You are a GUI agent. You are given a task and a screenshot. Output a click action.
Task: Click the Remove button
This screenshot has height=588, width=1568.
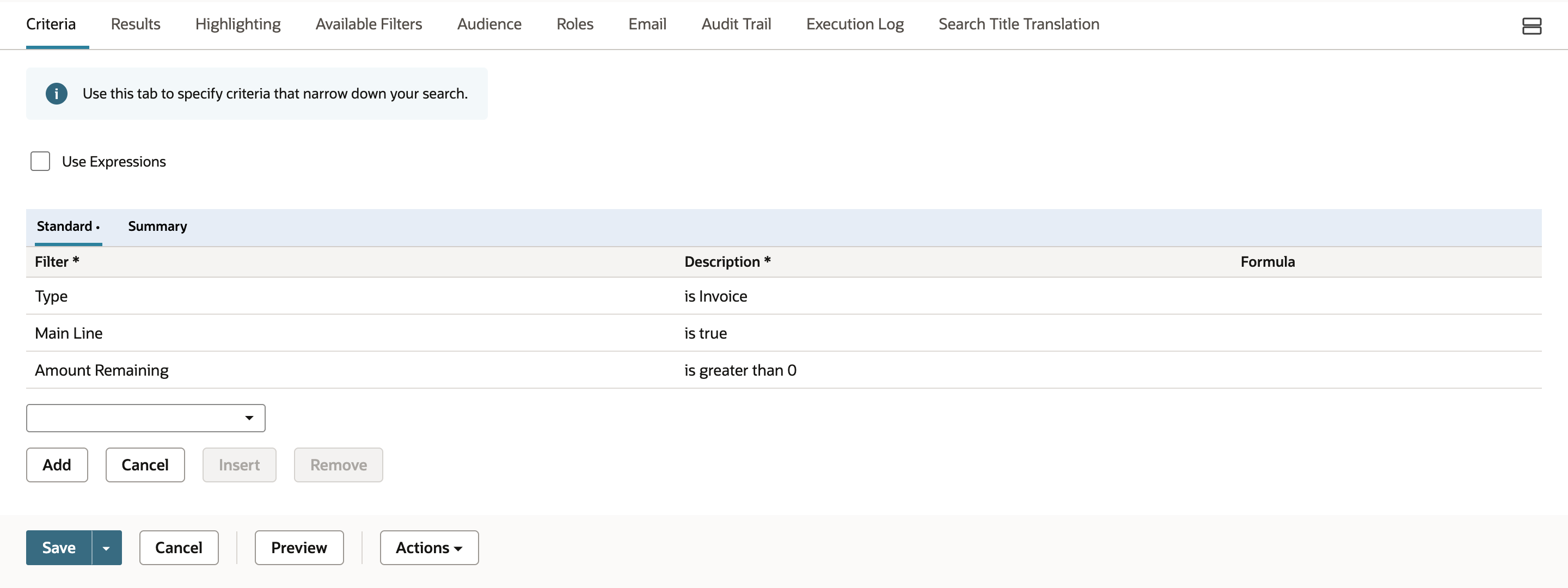[339, 464]
